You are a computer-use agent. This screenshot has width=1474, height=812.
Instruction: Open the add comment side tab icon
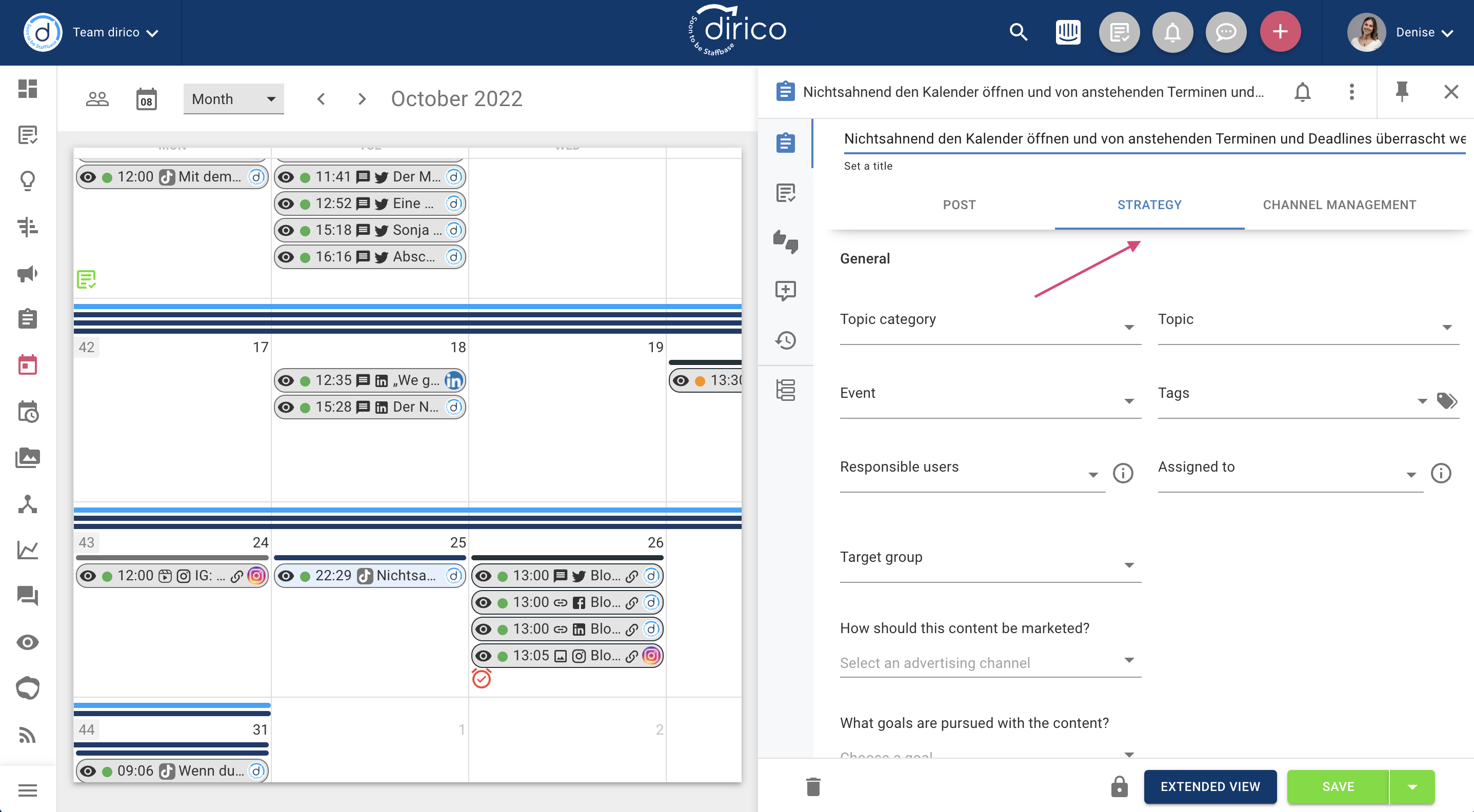click(x=786, y=291)
